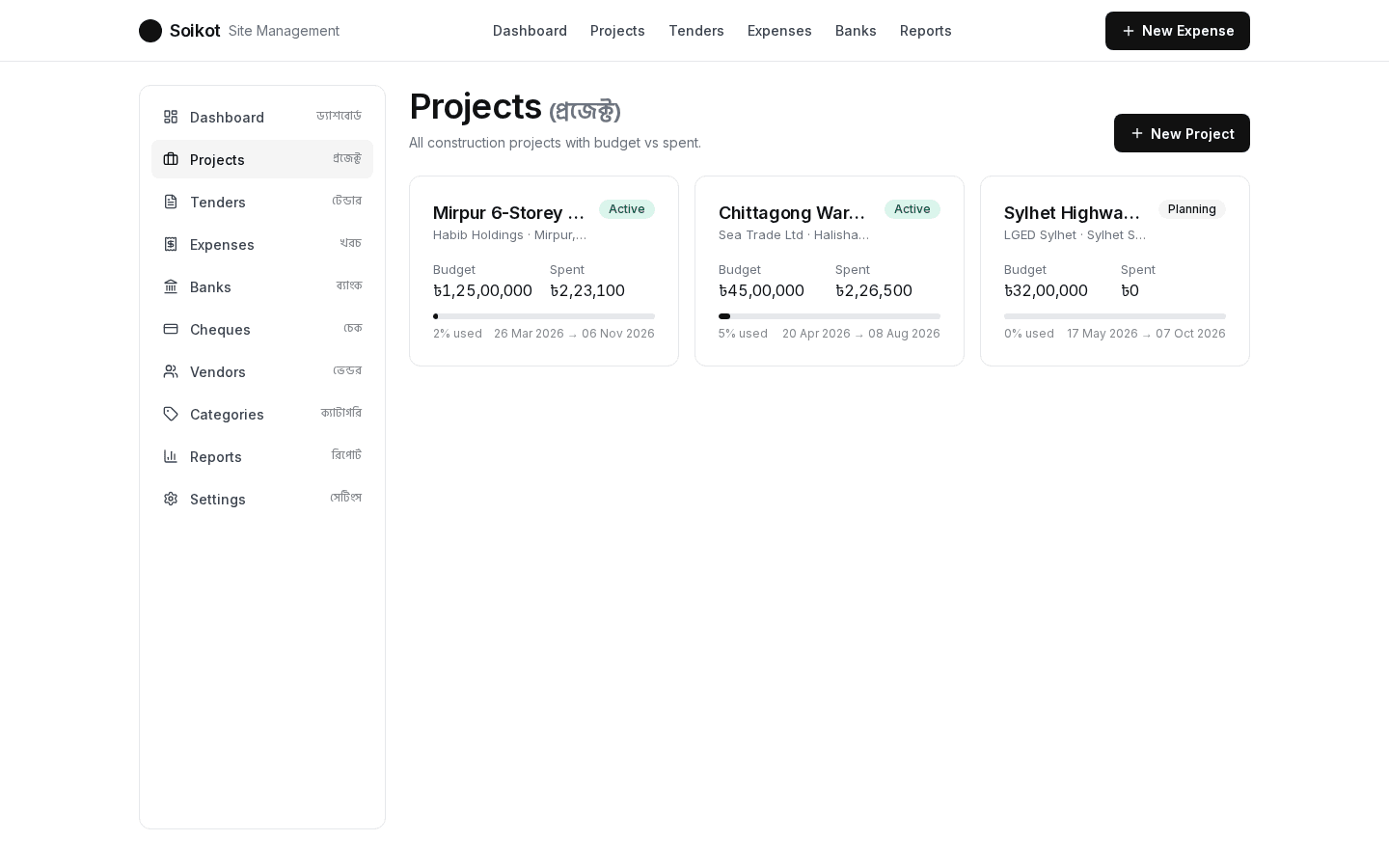Open the Mirpur 6-Storey project card title
1389x868 pixels.
[x=509, y=213]
